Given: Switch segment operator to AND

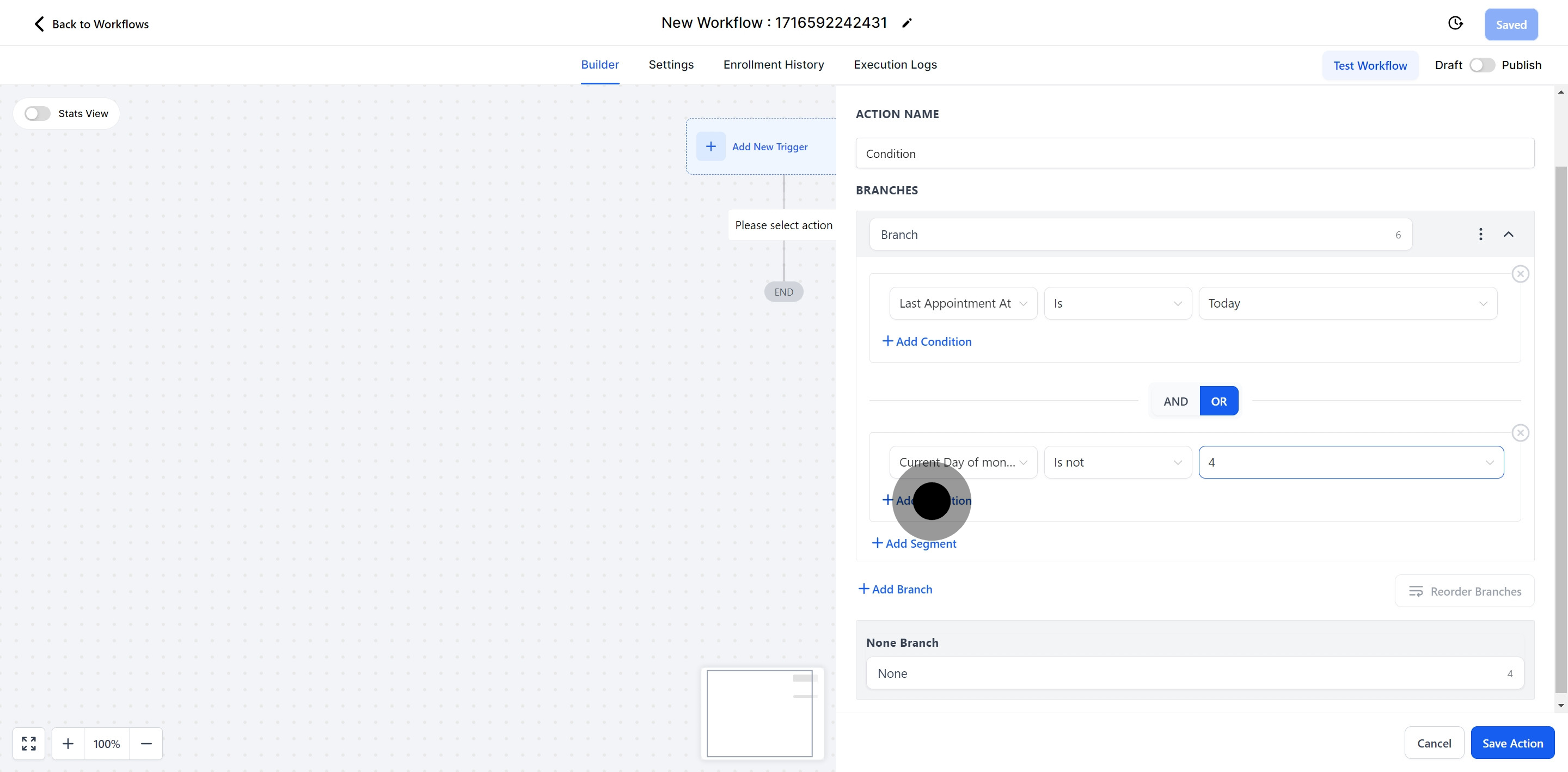Looking at the screenshot, I should pyautogui.click(x=1175, y=401).
